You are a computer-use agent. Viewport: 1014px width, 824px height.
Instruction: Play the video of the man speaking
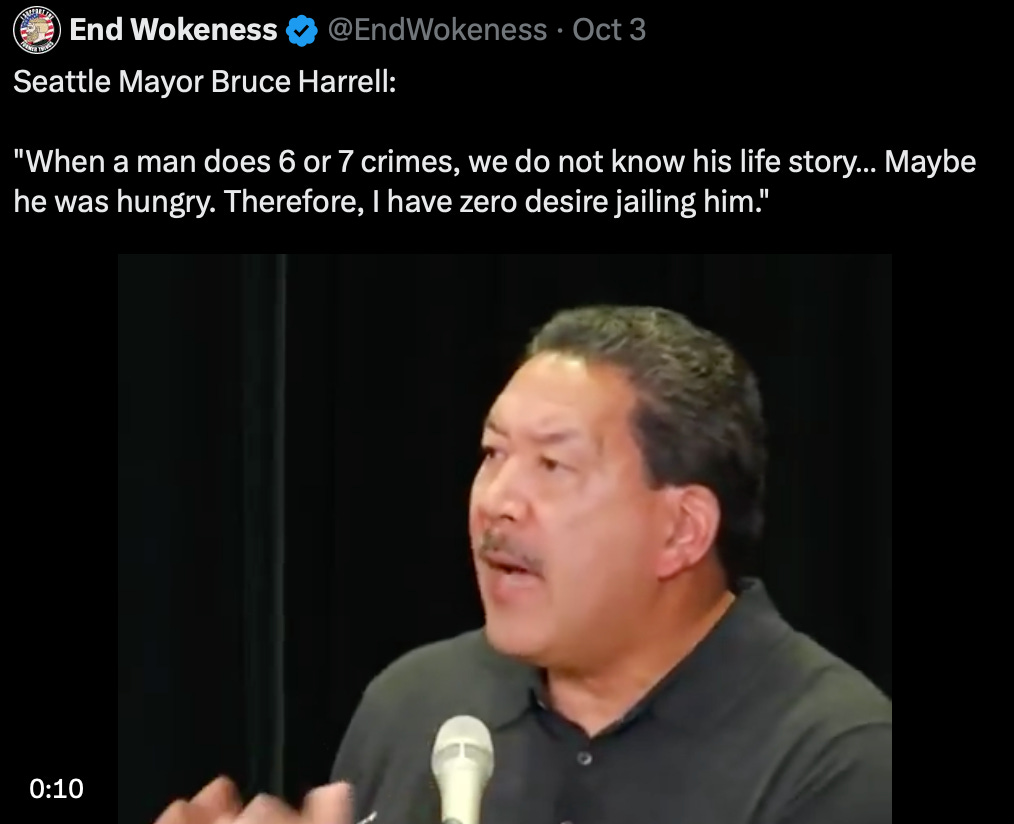pyautogui.click(x=504, y=539)
